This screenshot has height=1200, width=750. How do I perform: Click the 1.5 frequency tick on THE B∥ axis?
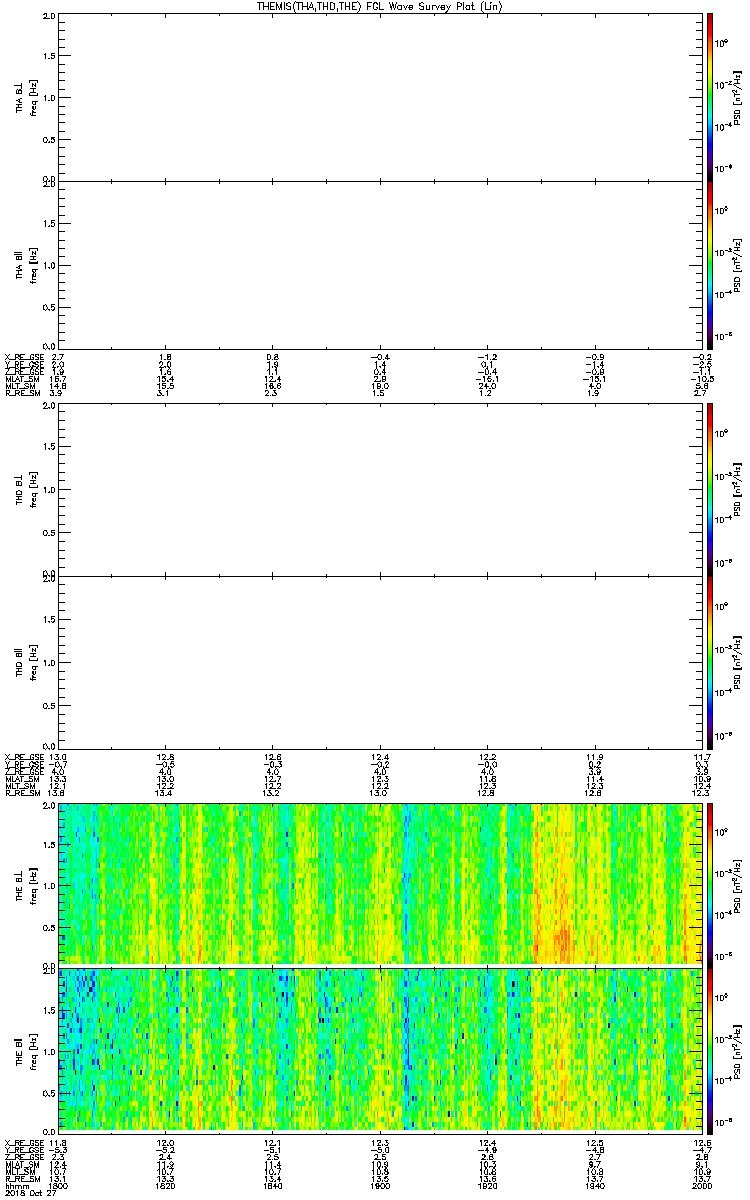coord(50,1009)
